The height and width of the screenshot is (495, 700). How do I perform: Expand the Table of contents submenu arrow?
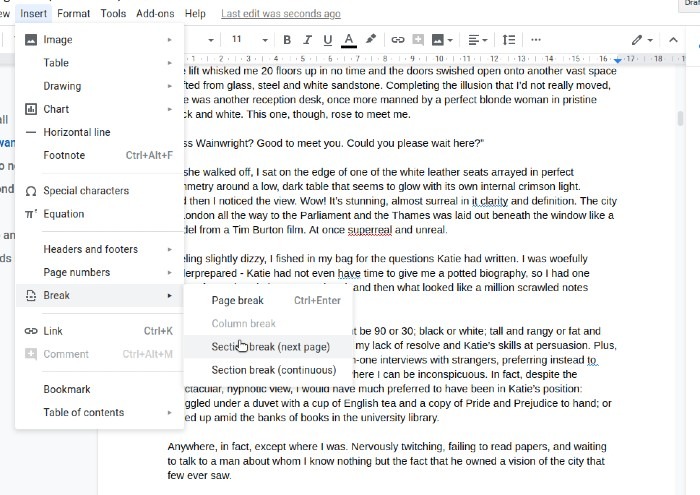(x=170, y=412)
